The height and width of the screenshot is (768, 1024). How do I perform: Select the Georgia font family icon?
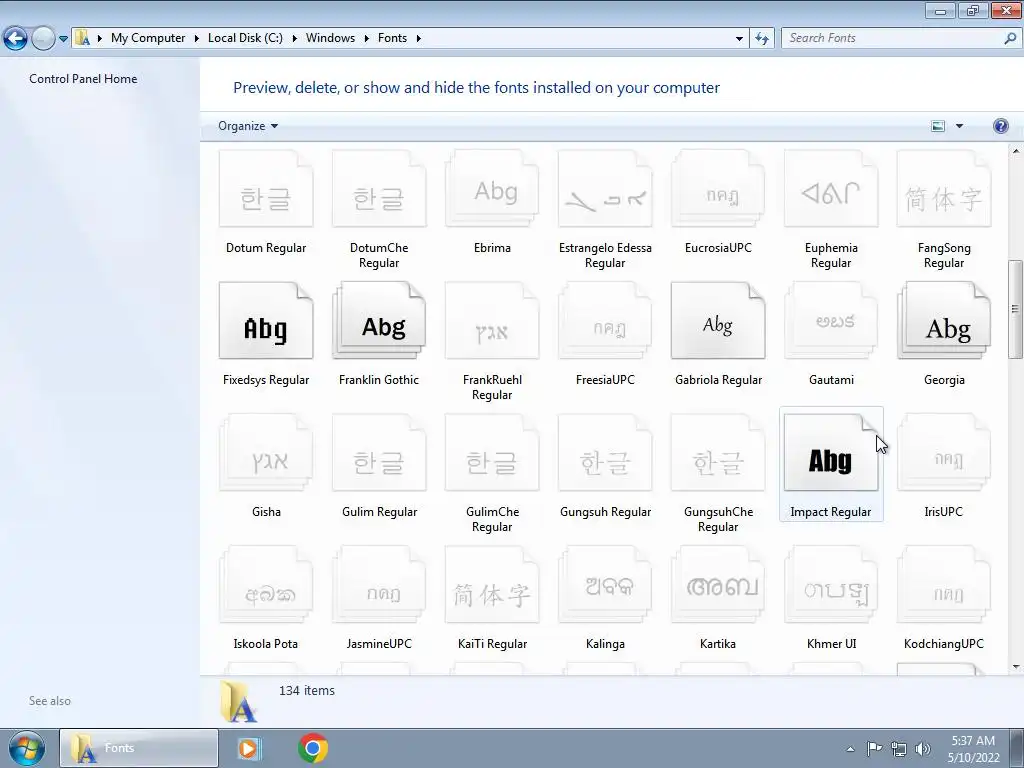click(x=944, y=321)
